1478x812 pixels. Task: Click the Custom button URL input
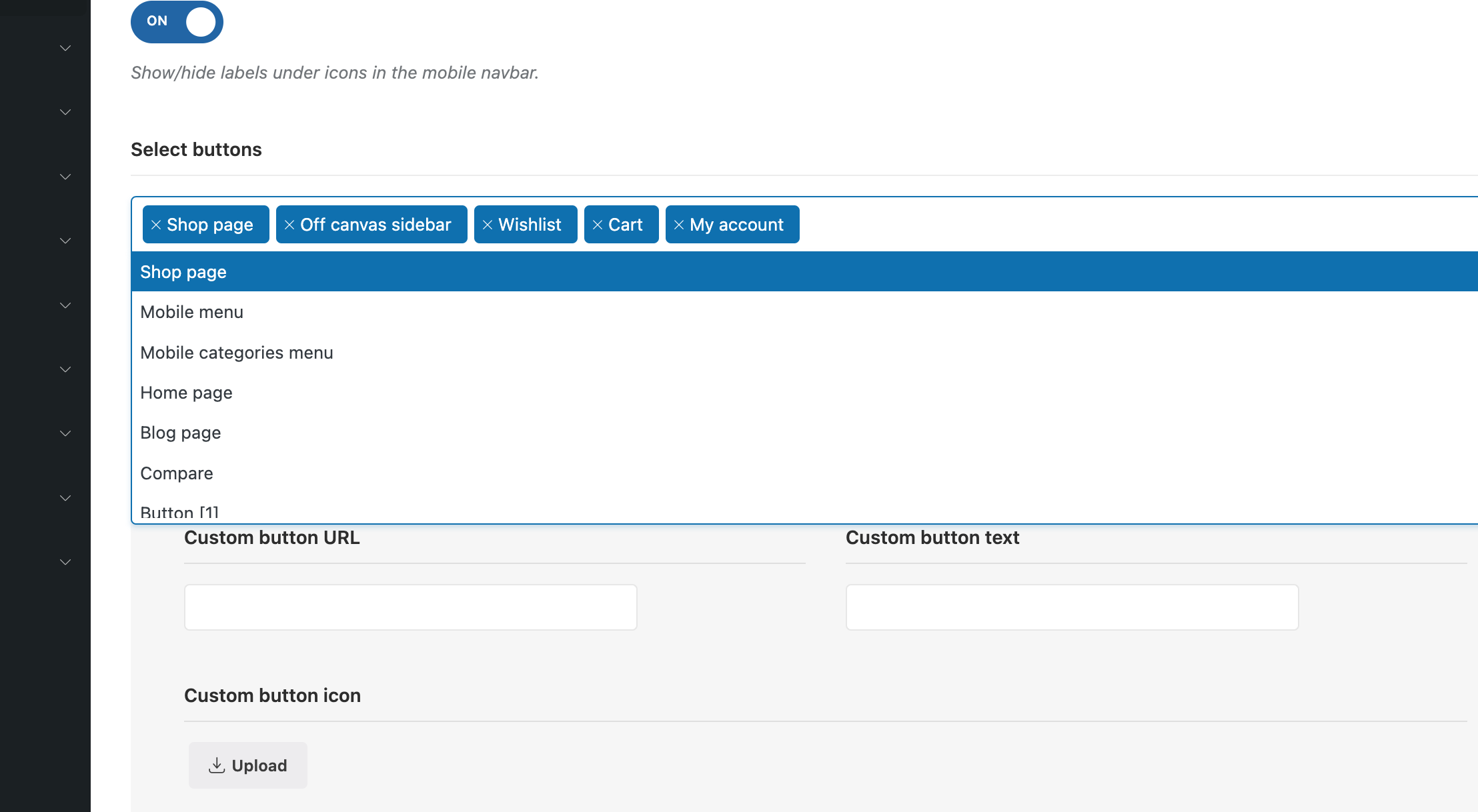411,607
